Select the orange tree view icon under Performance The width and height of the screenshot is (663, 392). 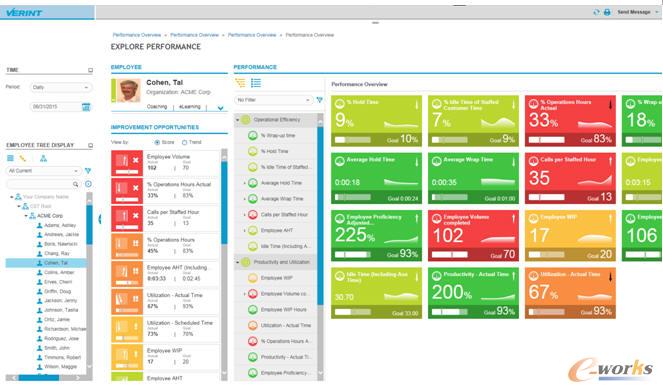(240, 83)
